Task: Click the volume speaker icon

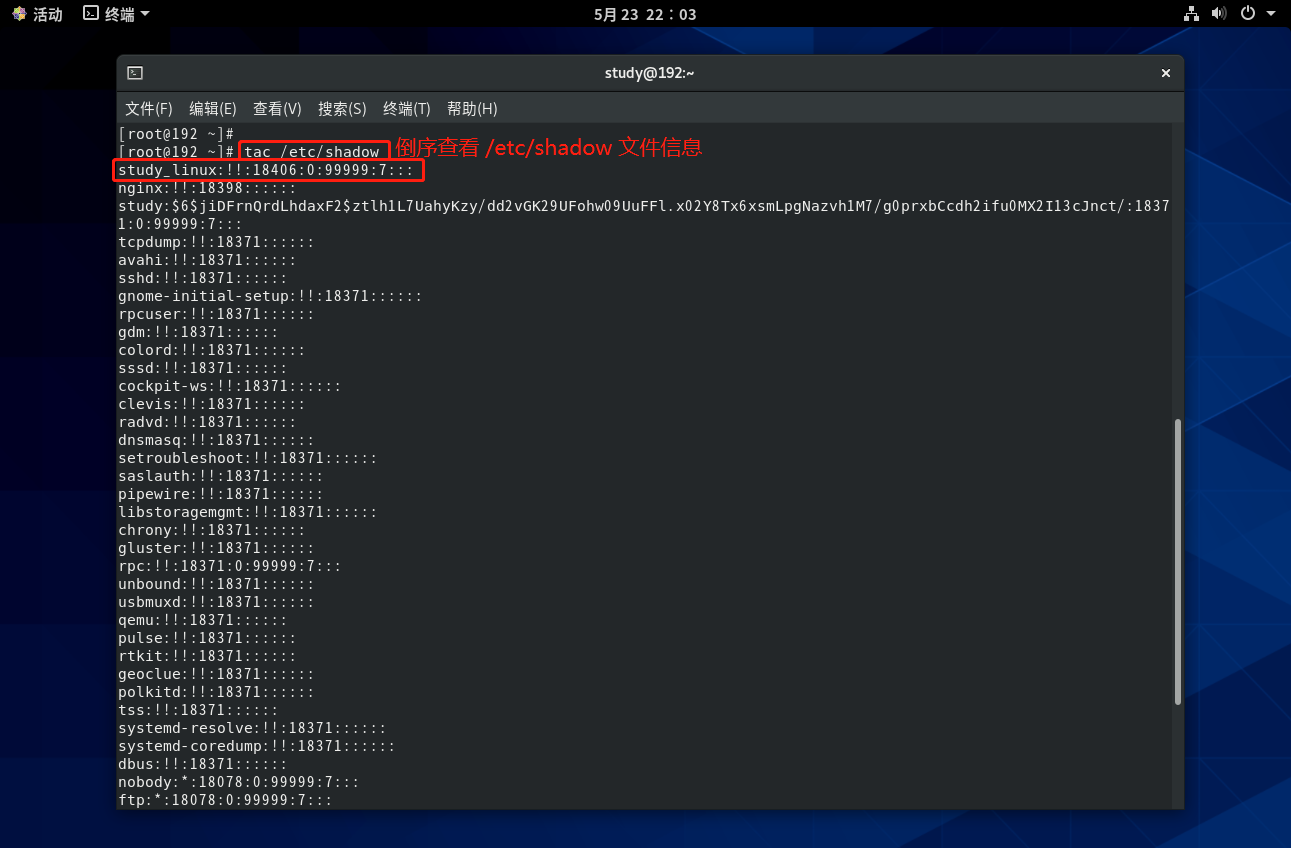Action: (1219, 14)
